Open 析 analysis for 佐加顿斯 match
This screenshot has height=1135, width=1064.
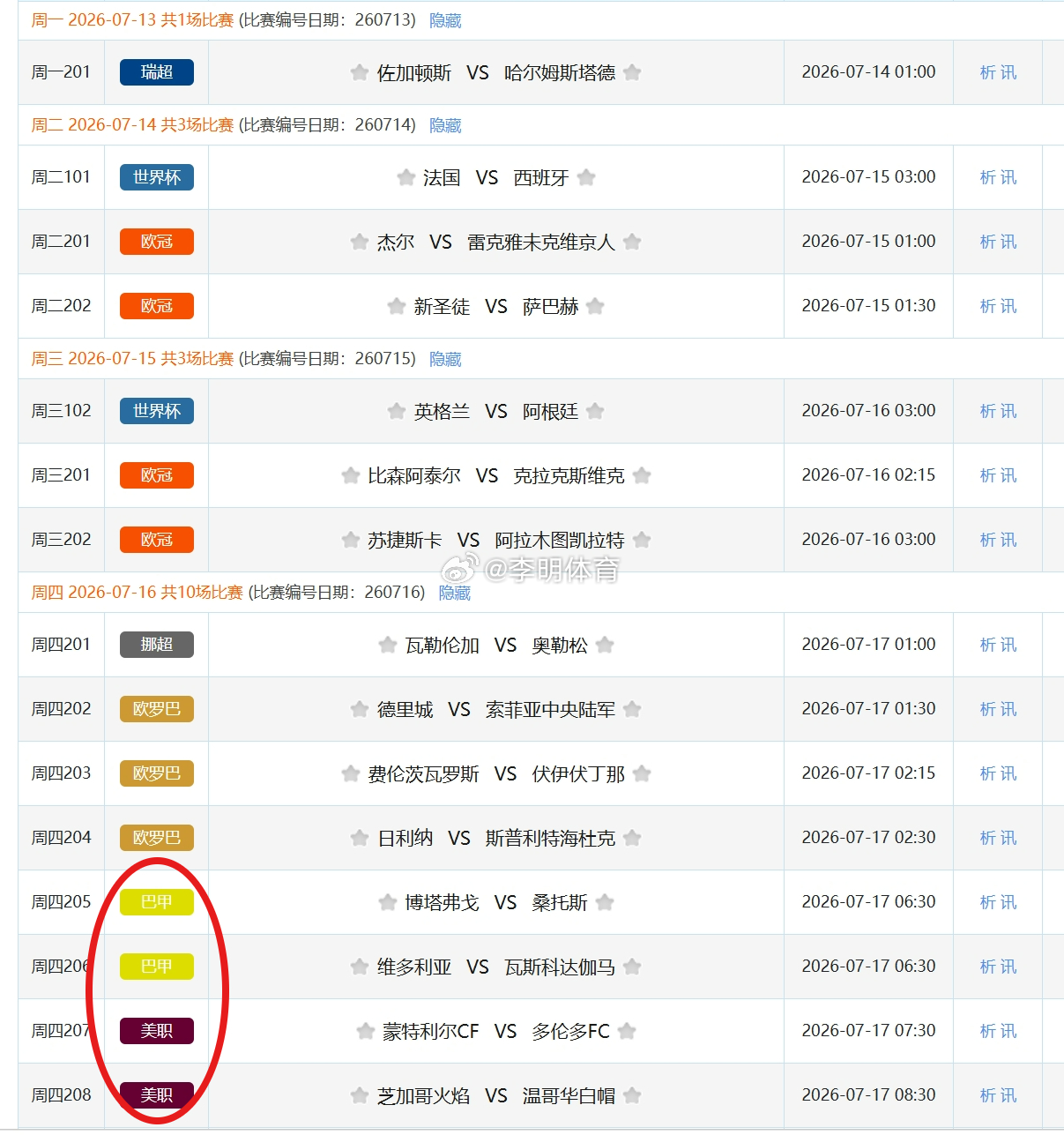pos(987,72)
